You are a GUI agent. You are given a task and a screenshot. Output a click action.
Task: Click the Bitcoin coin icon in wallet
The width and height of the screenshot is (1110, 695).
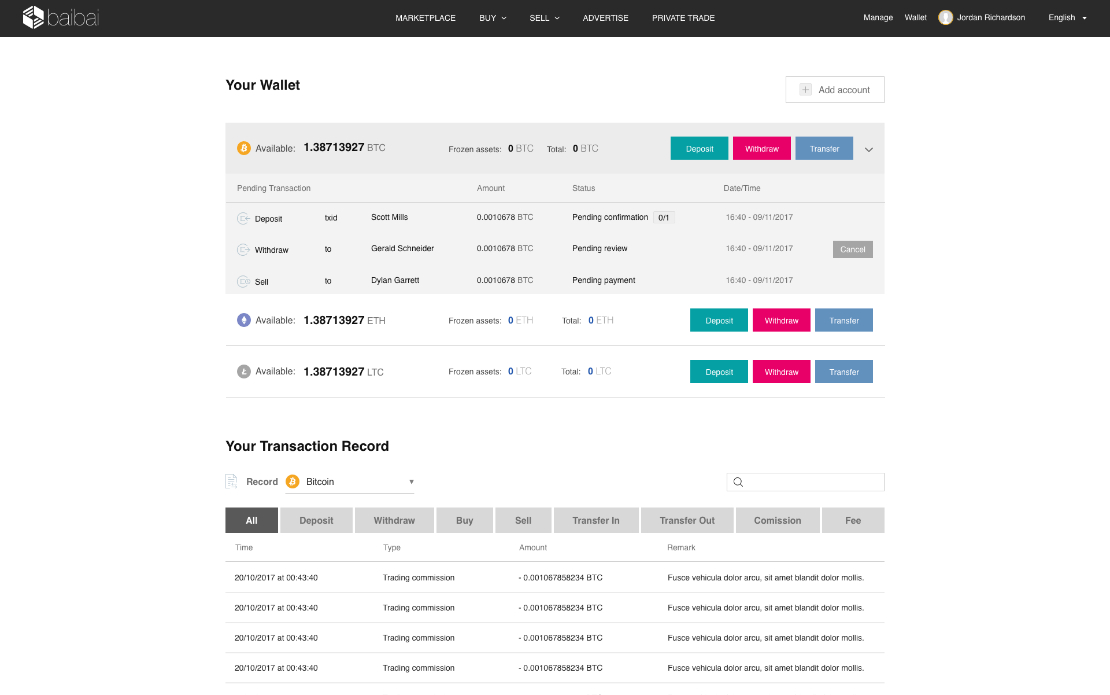tap(244, 148)
